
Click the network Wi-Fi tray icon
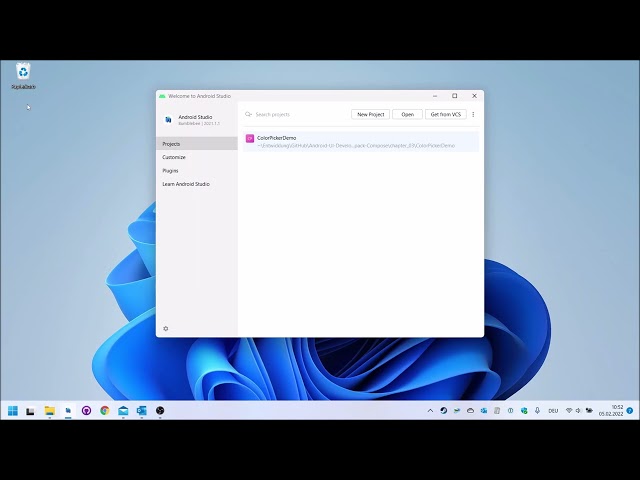pos(569,411)
